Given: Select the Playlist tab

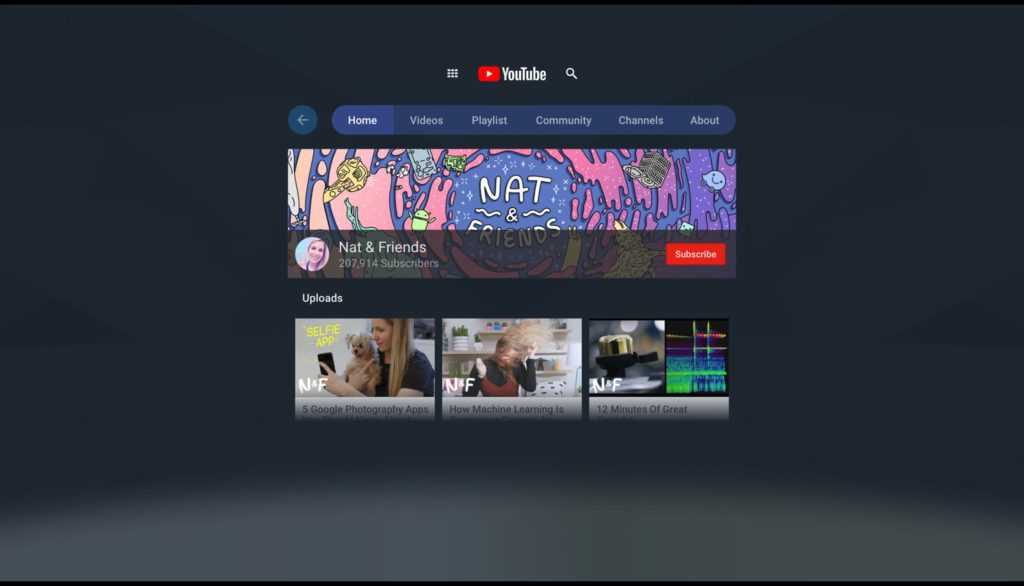Looking at the screenshot, I should pyautogui.click(x=489, y=120).
